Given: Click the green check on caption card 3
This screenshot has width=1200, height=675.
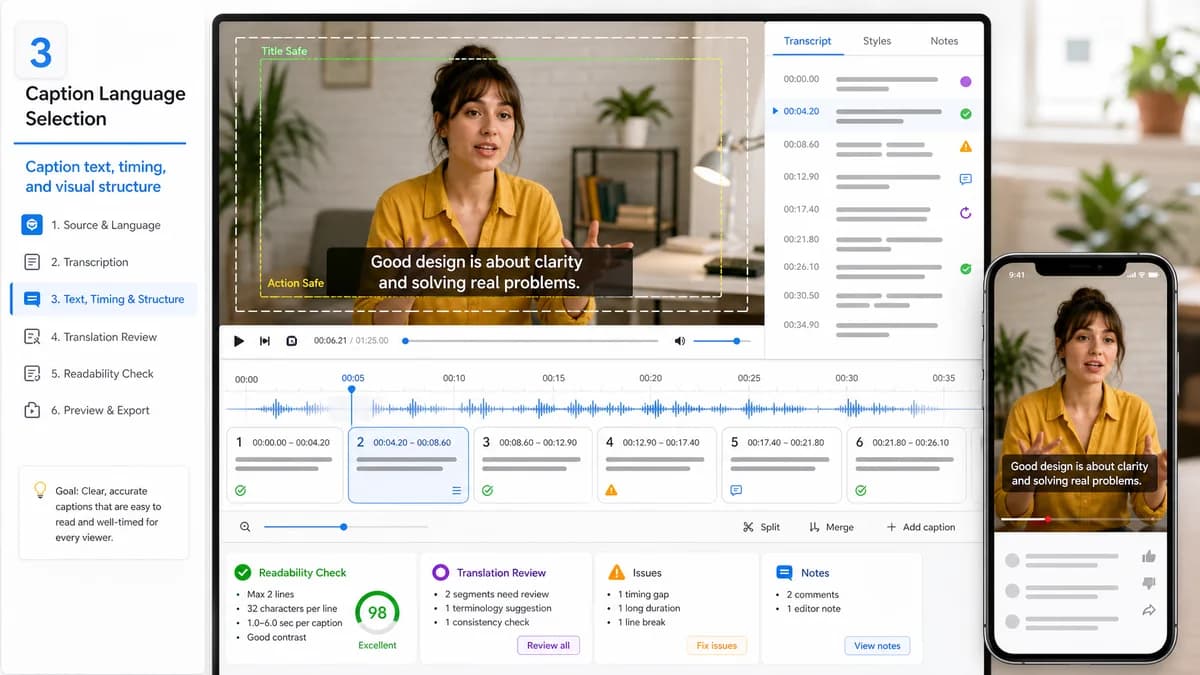Looking at the screenshot, I should click(487, 491).
